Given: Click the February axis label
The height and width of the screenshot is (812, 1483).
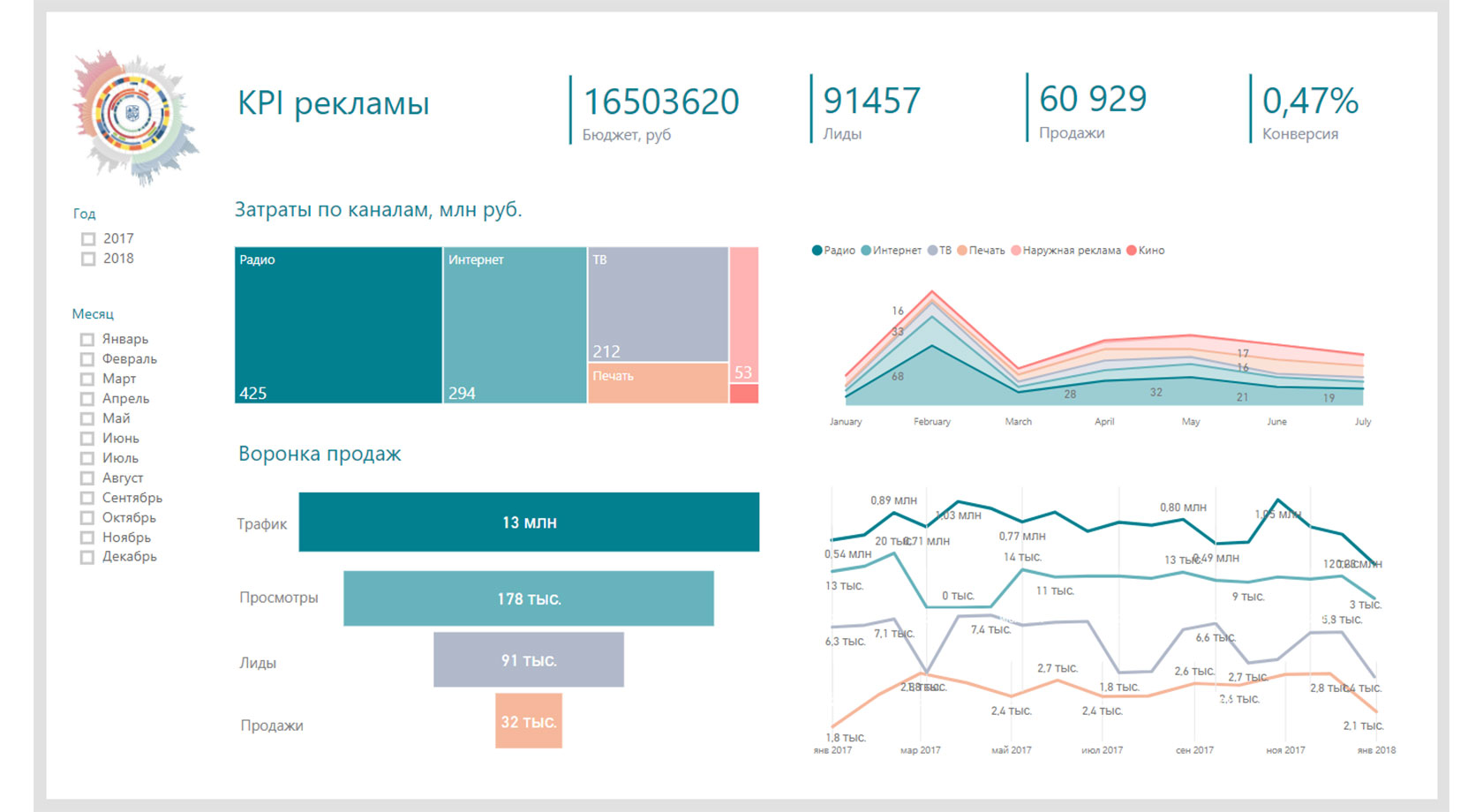Looking at the screenshot, I should [932, 422].
